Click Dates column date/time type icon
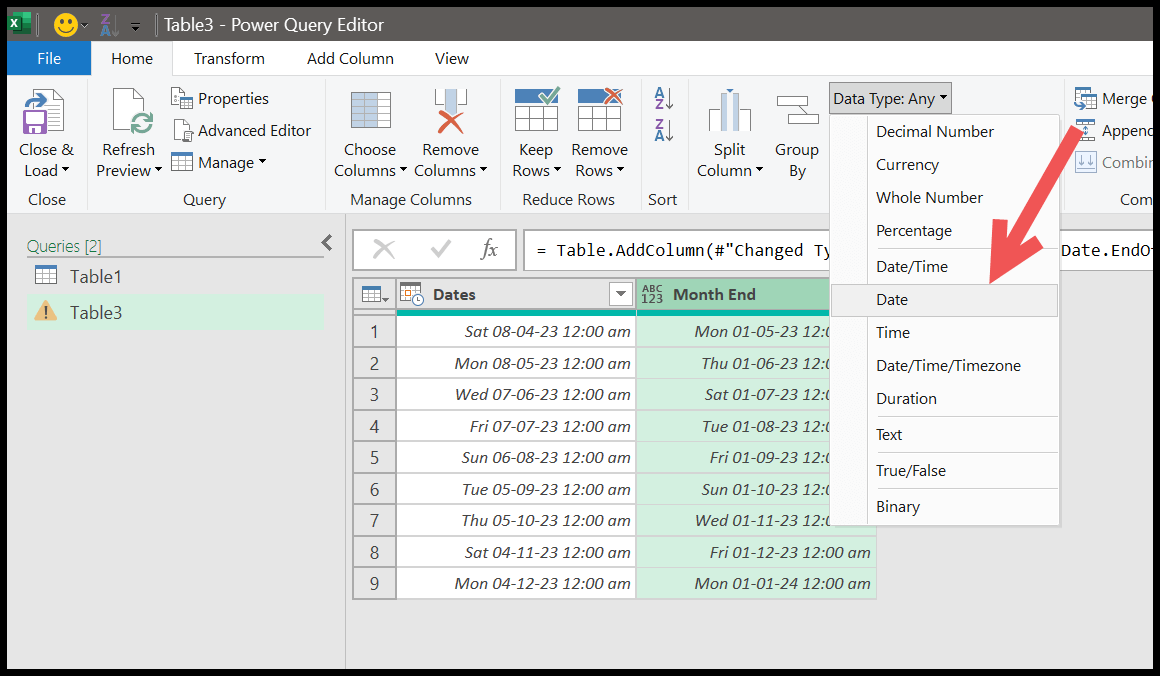This screenshot has height=676, width=1160. pos(412,294)
